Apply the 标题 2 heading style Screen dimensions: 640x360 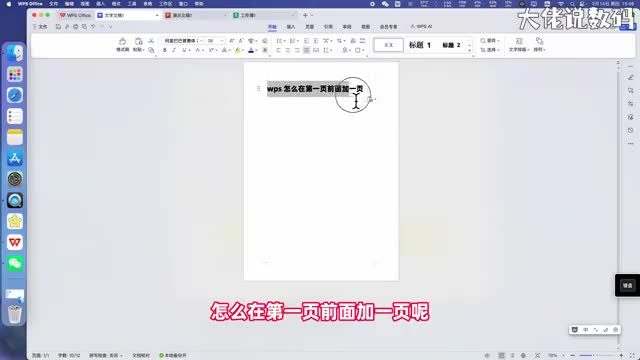point(451,45)
